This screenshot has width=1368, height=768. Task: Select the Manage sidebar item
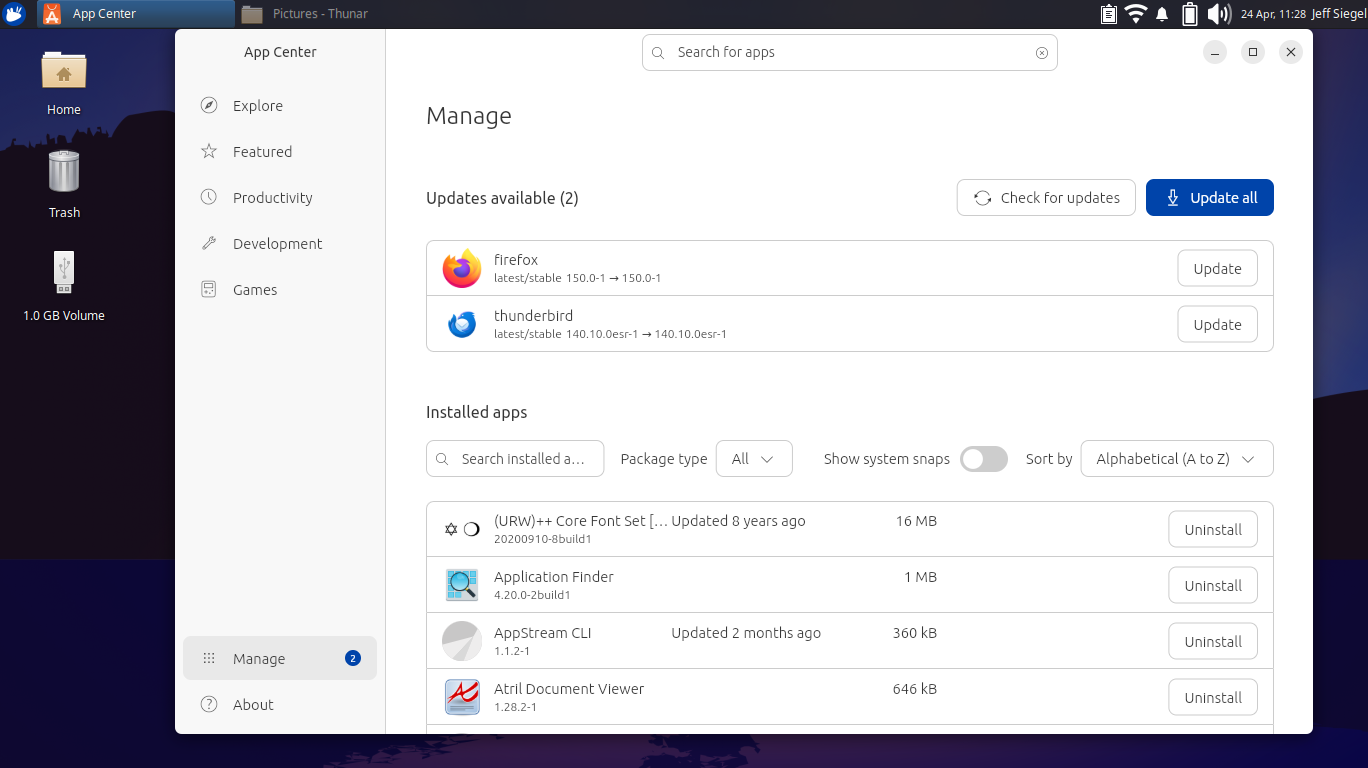coord(280,658)
